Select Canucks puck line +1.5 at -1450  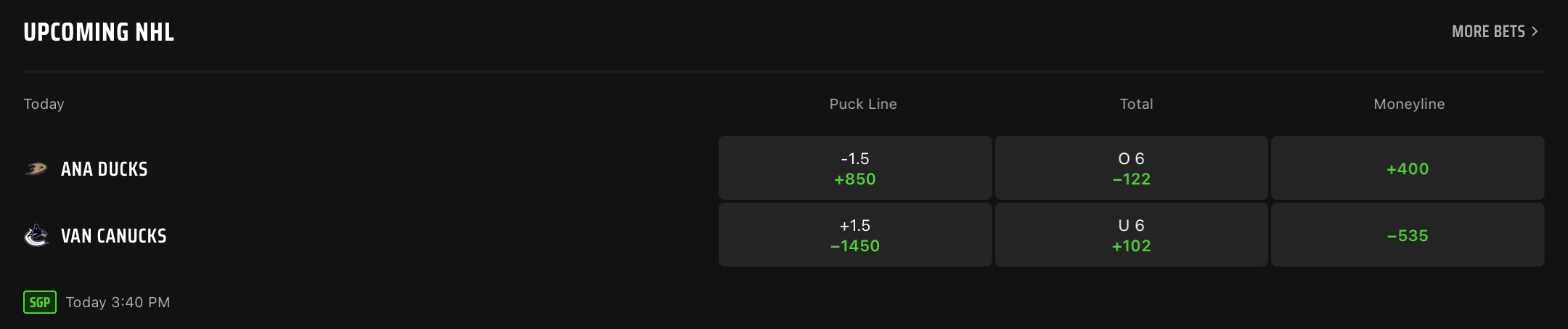[x=854, y=235]
